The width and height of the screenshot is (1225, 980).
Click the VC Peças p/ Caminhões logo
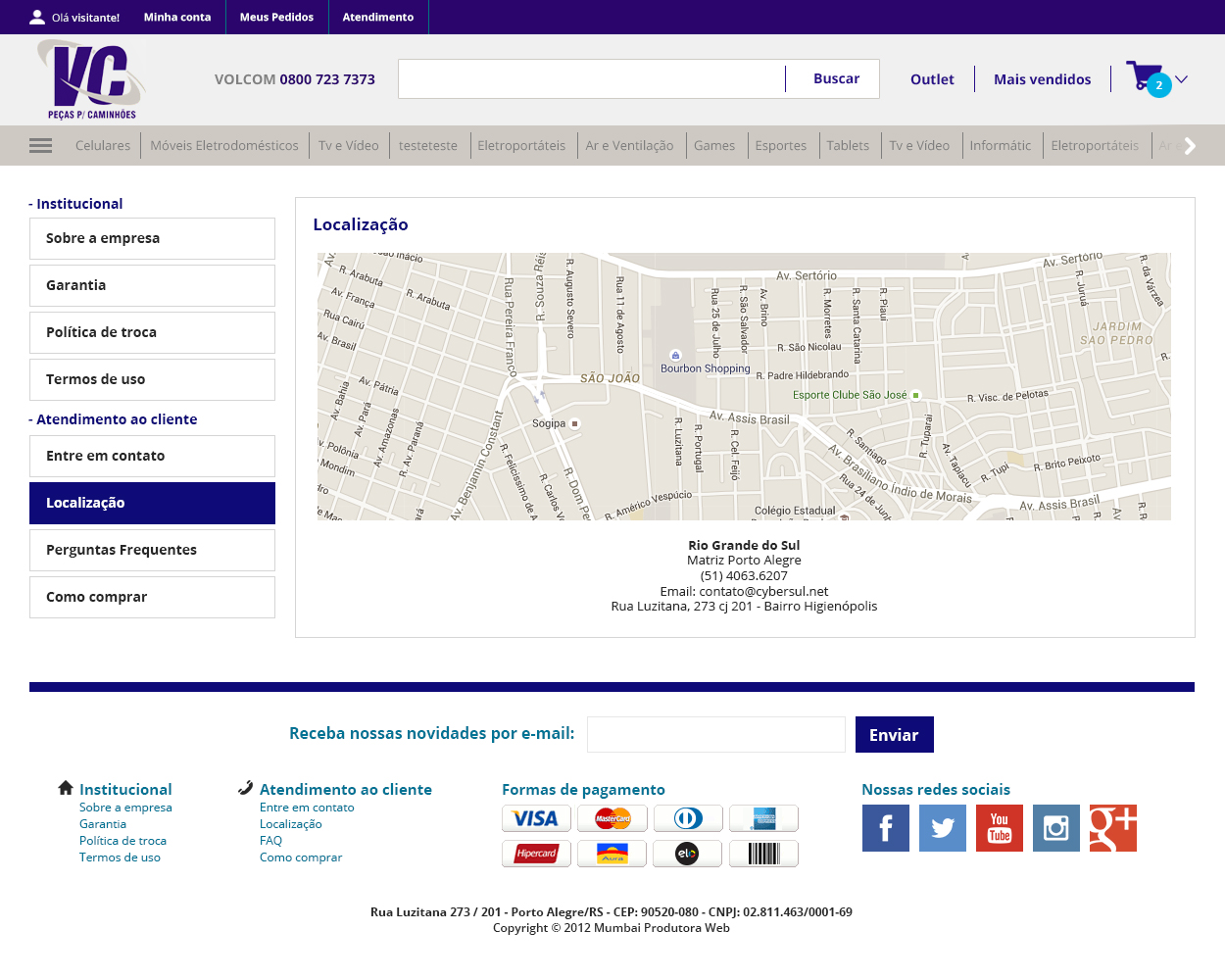91,79
